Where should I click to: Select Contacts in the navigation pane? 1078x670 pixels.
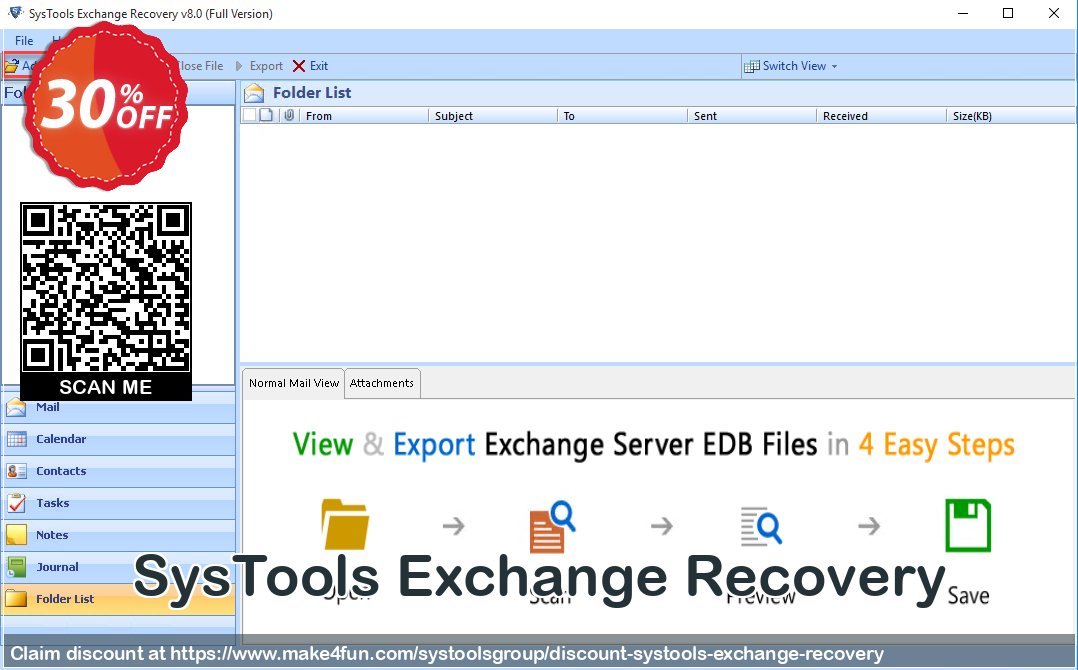tap(118, 471)
